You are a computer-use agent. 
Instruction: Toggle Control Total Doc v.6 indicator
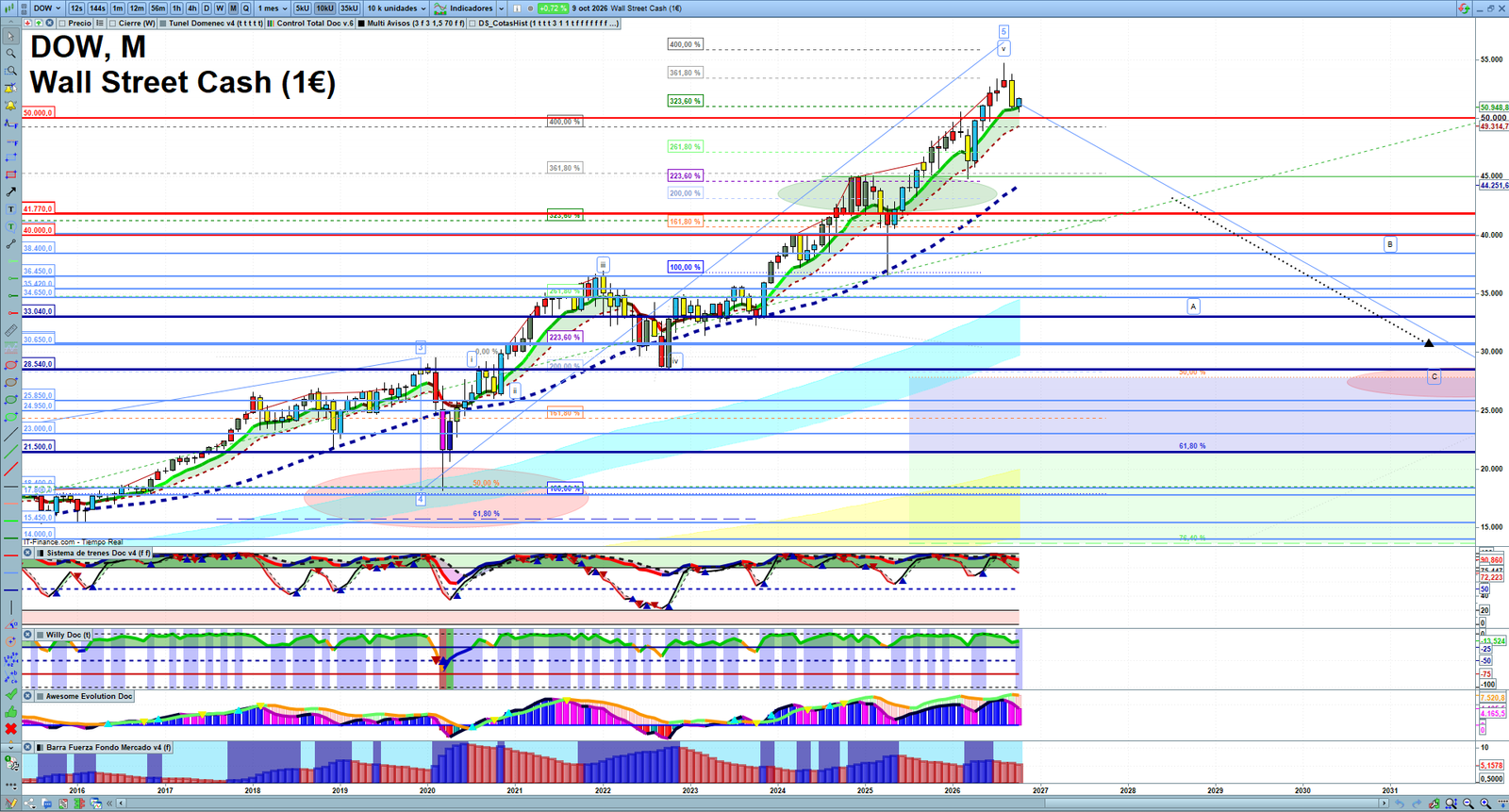(x=272, y=23)
